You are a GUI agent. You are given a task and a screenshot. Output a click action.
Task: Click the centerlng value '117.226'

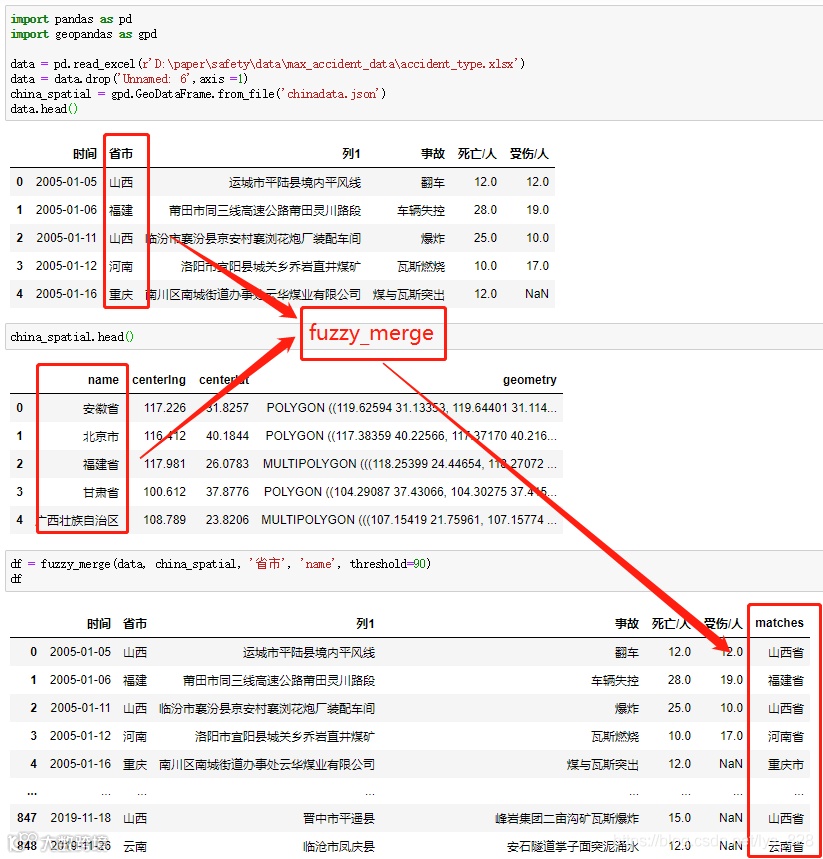[164, 408]
